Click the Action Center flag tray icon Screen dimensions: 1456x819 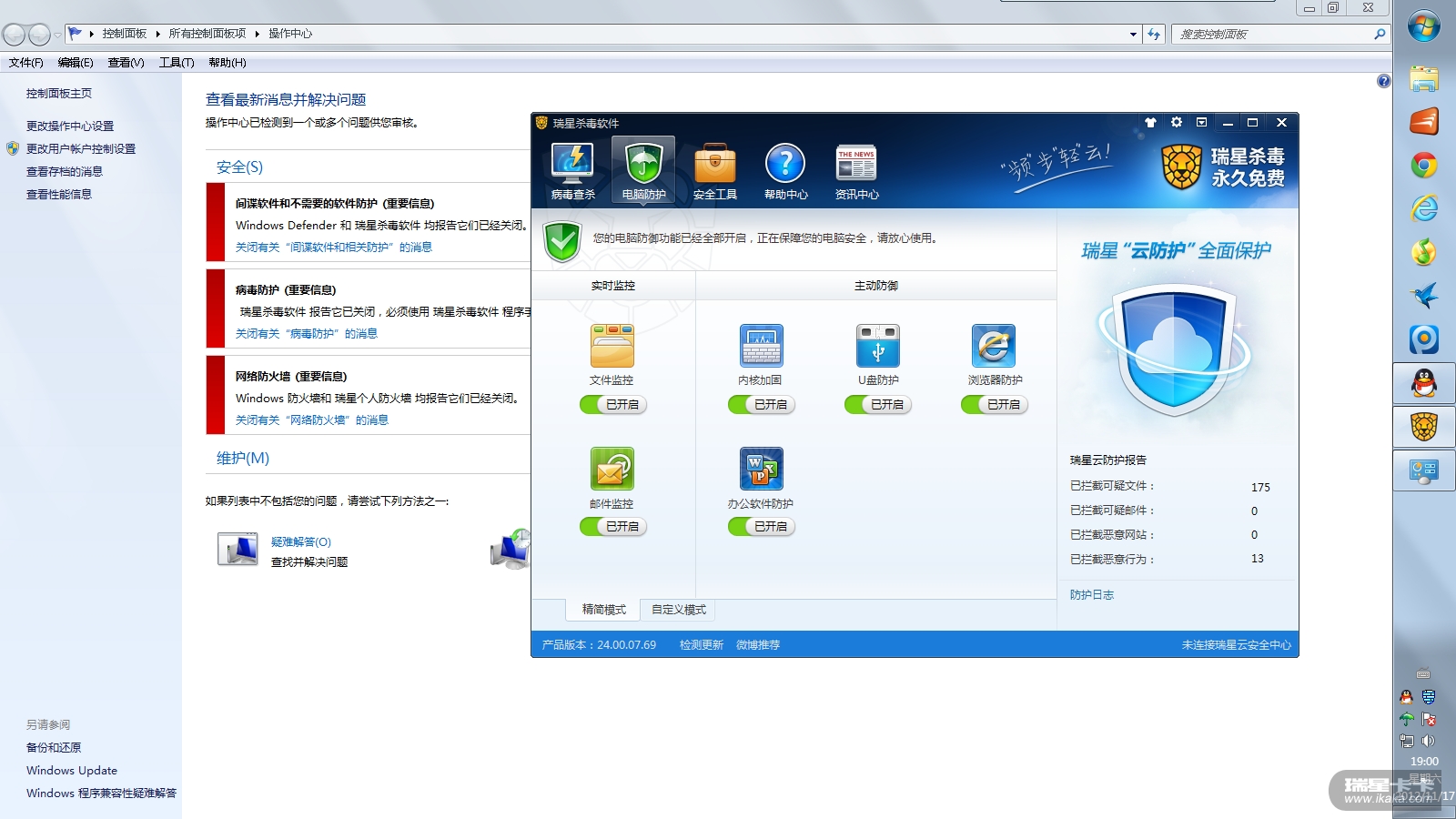tap(1429, 719)
